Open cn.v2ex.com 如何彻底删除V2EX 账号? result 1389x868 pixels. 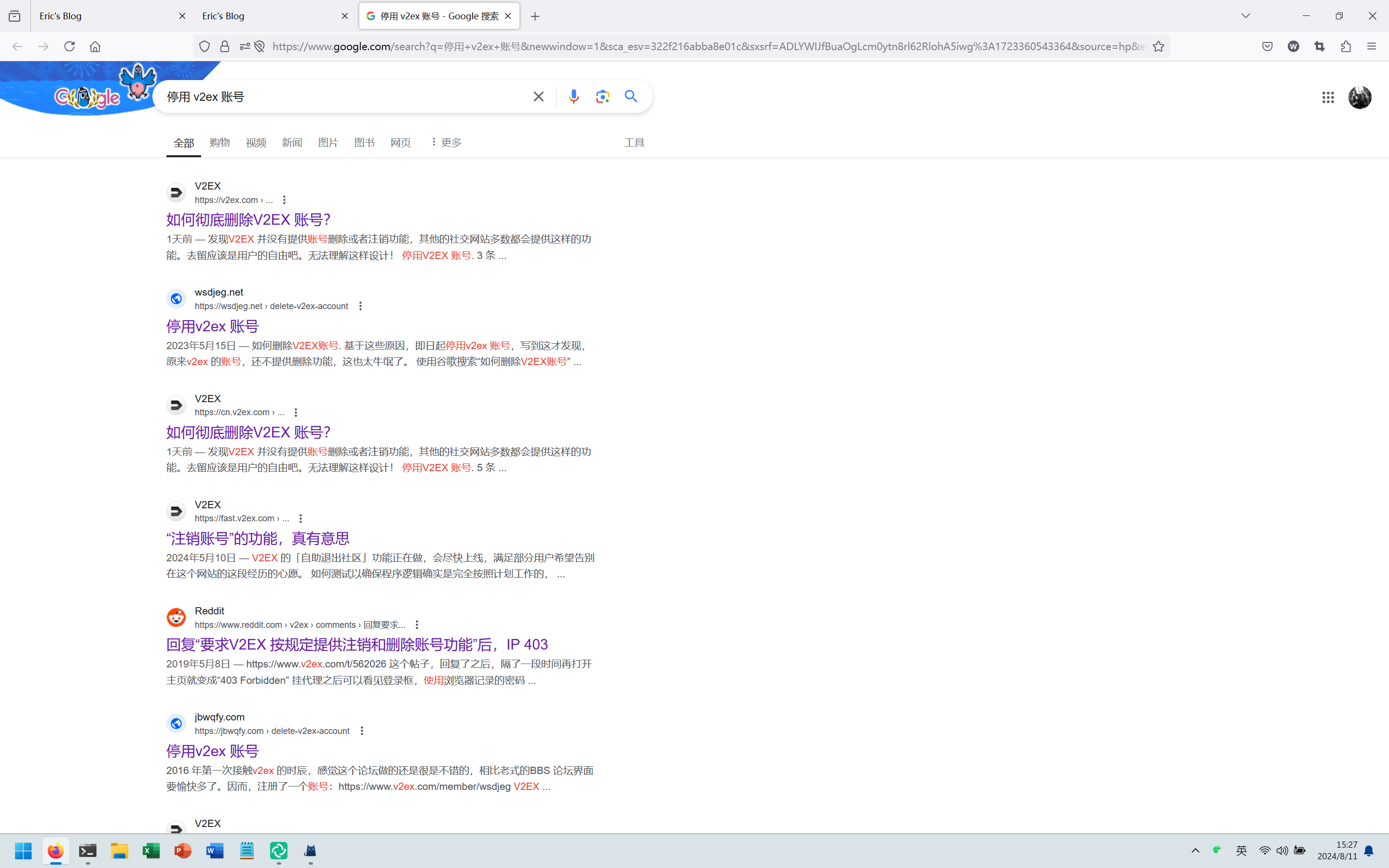248,432
